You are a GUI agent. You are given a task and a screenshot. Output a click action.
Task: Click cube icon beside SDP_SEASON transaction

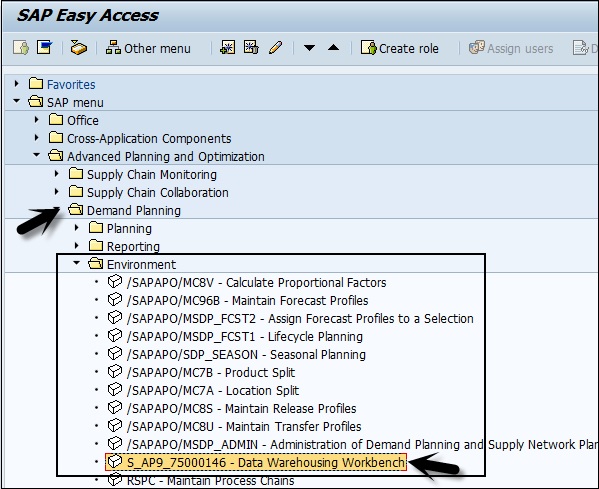pyautogui.click(x=115, y=353)
